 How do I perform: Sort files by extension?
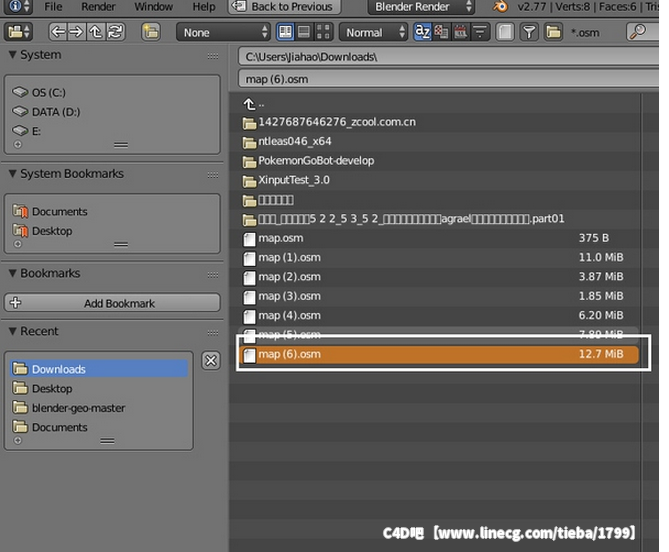pyautogui.click(x=441, y=32)
